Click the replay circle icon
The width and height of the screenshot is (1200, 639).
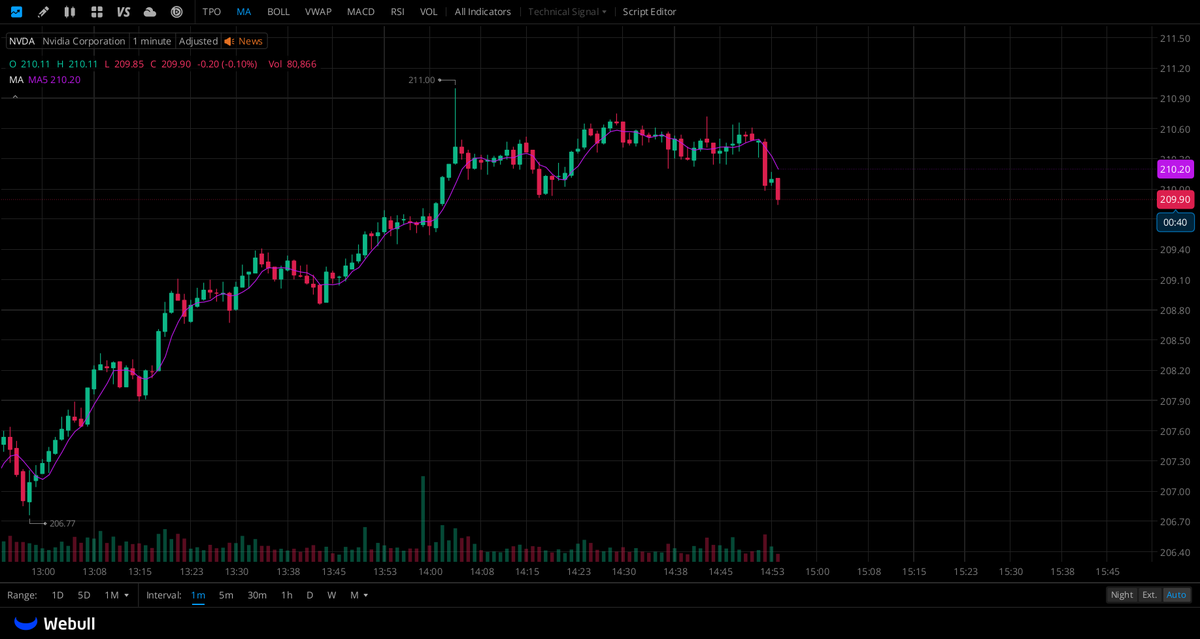coord(177,12)
